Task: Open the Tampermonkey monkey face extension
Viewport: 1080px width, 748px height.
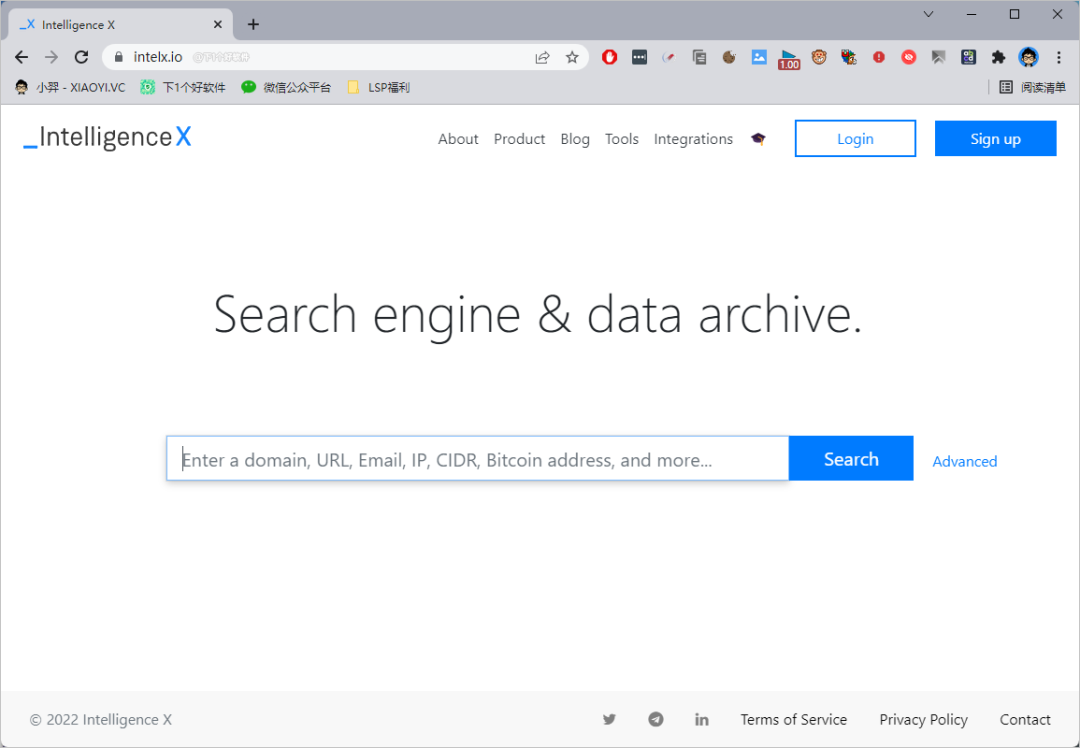Action: click(819, 57)
